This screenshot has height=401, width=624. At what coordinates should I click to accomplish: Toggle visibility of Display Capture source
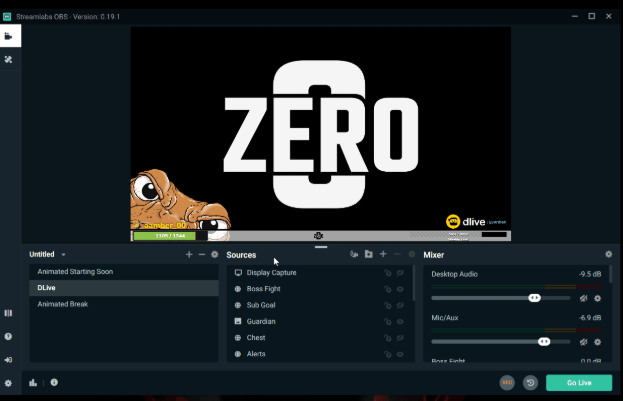pyautogui.click(x=400, y=273)
